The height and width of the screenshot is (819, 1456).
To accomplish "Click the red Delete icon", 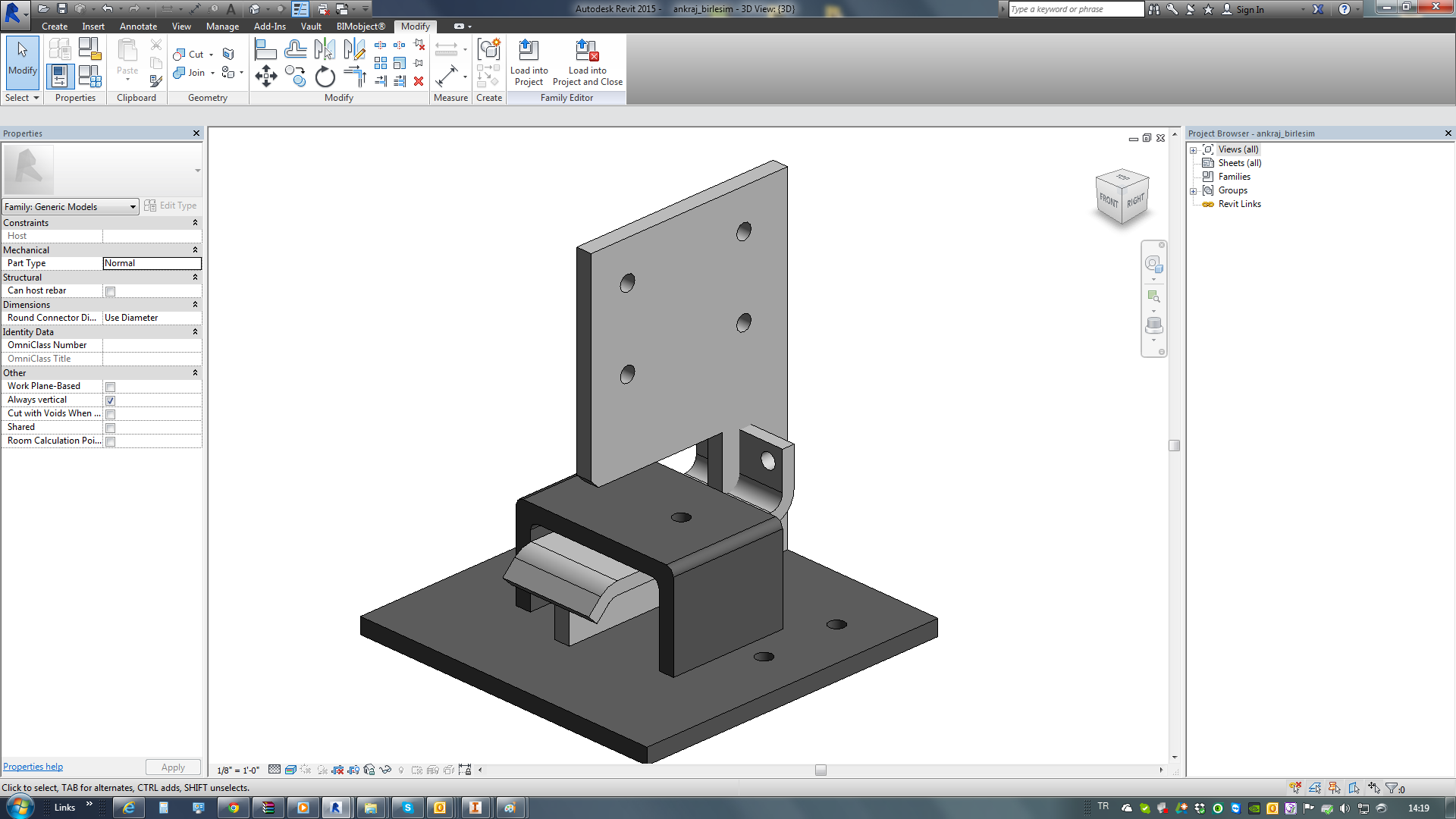I will (x=419, y=80).
